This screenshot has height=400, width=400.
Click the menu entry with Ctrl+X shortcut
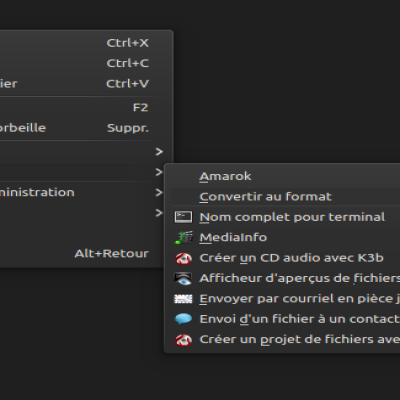tap(83, 43)
